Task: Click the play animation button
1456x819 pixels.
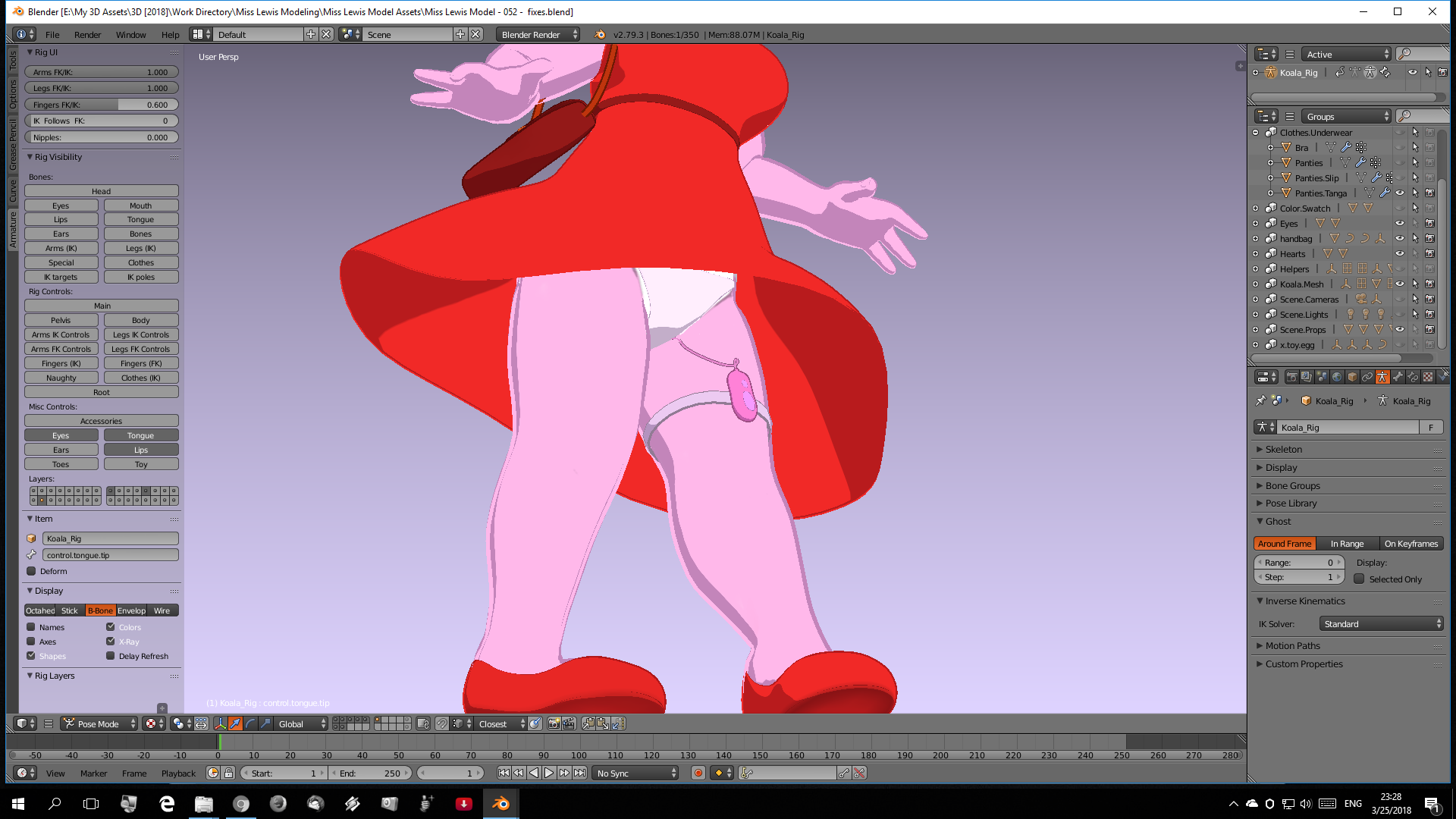Action: point(549,773)
